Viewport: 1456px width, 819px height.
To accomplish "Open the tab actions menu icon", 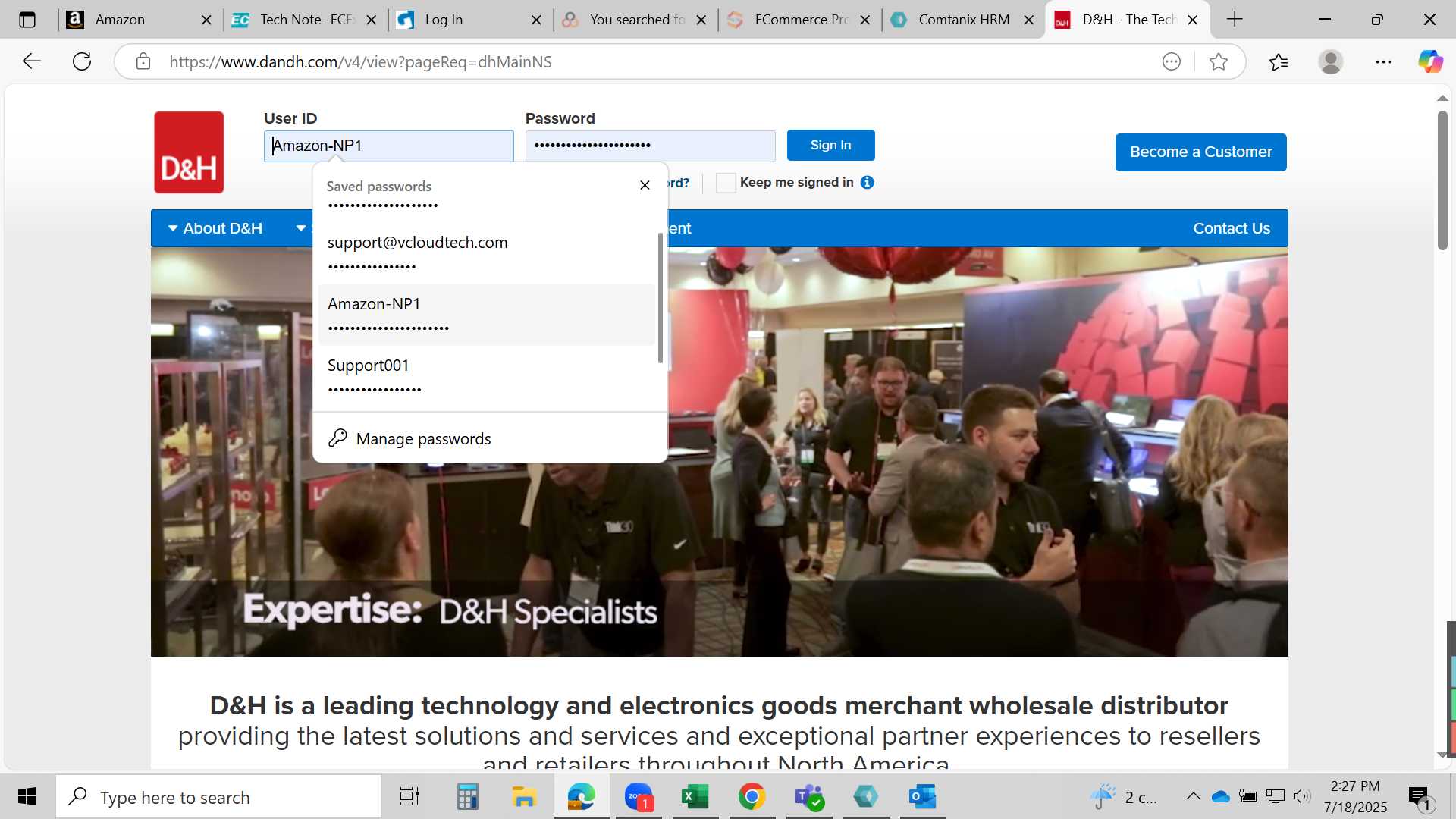I will click(27, 20).
